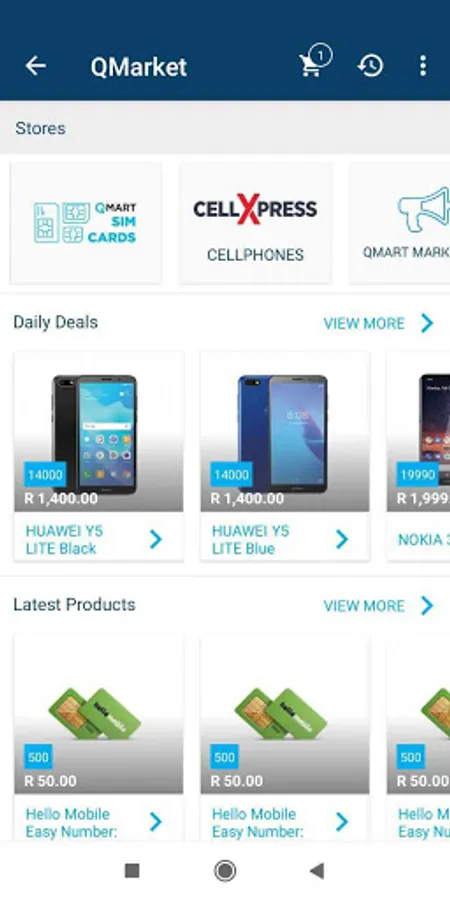Open Huawei Y5 Lite Black chevron
Viewport: 450px width, 900px height.
click(156, 540)
